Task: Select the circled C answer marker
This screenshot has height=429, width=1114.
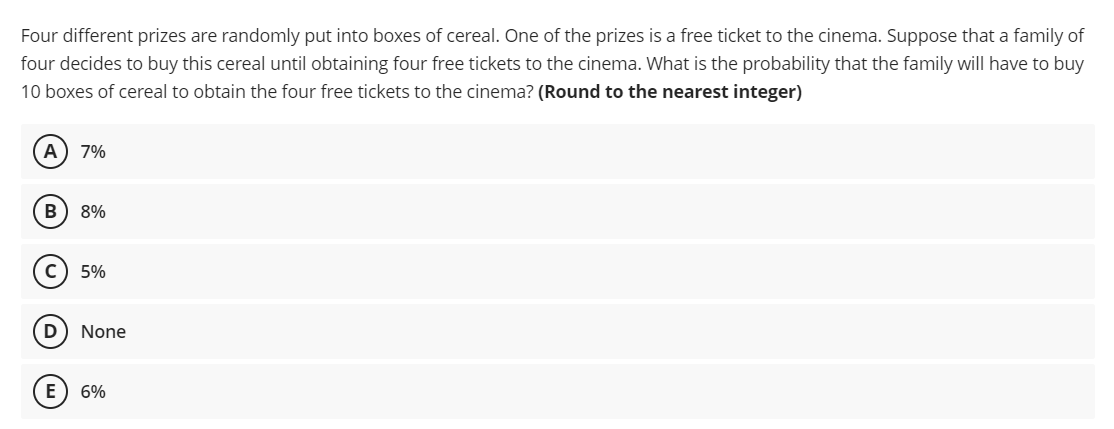Action: (50, 272)
